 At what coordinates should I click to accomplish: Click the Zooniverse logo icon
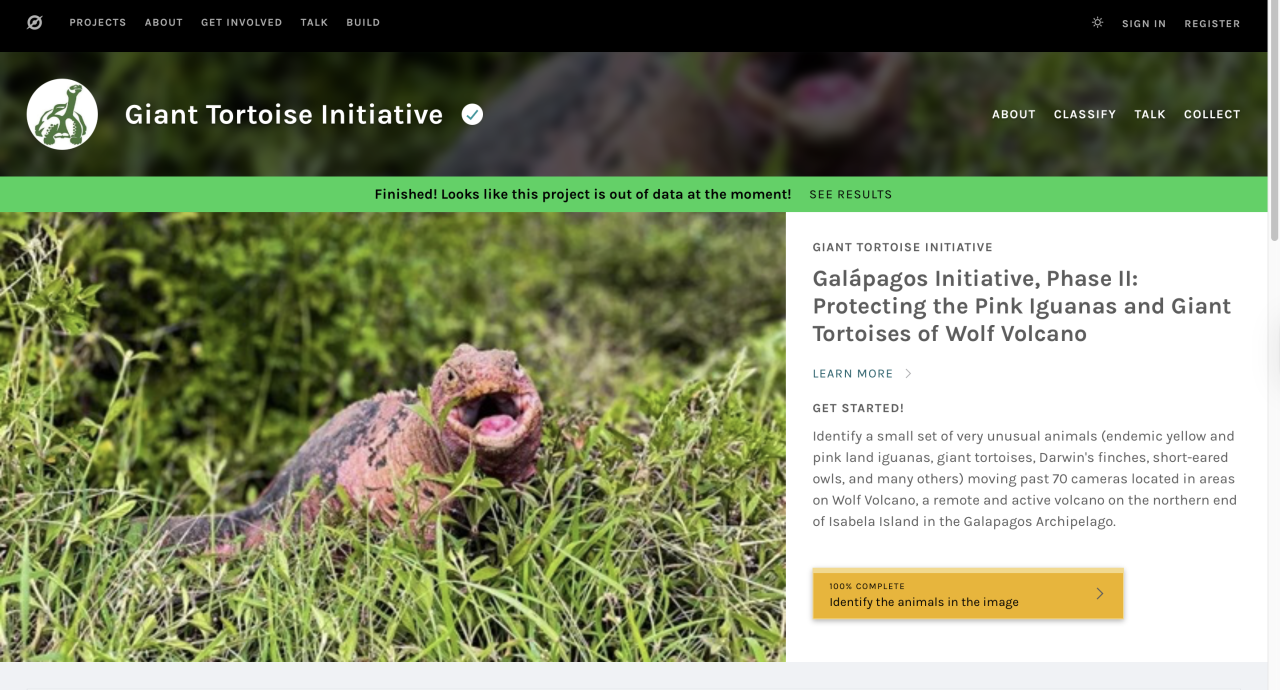click(34, 22)
